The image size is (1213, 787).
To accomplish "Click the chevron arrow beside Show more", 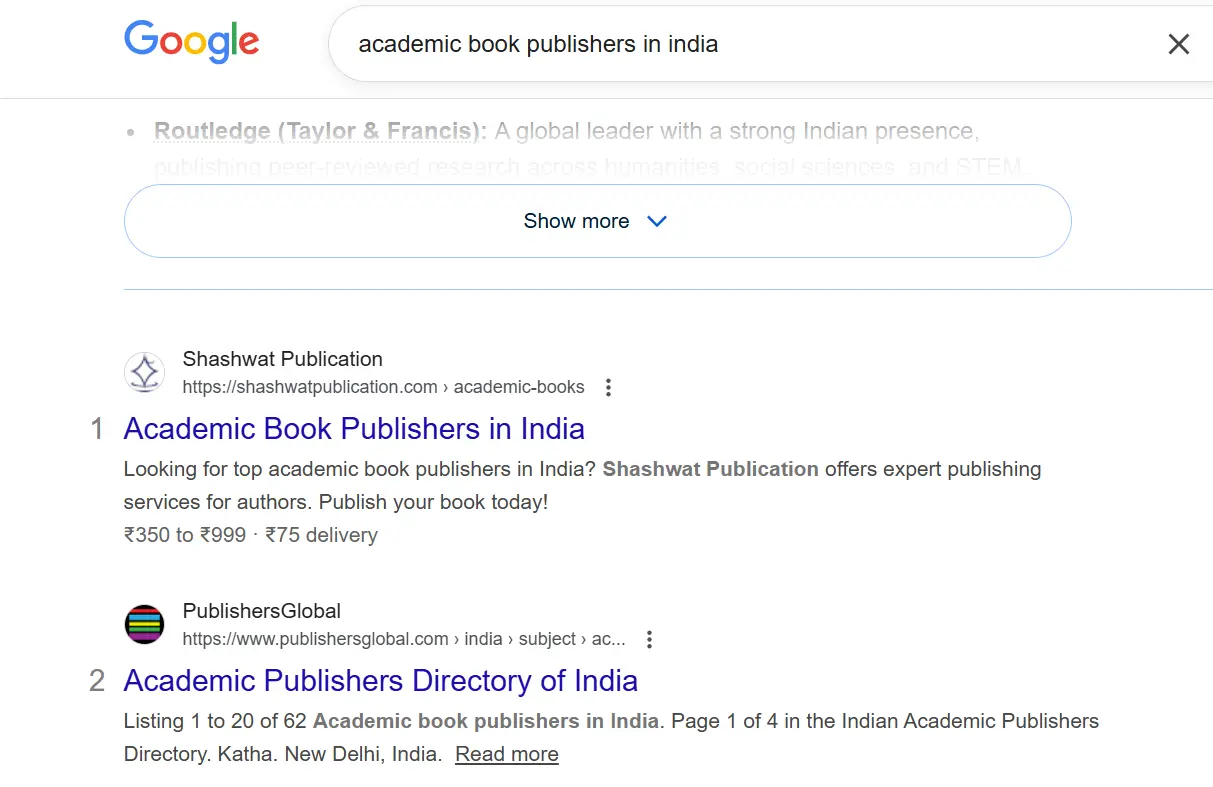I will [657, 221].
